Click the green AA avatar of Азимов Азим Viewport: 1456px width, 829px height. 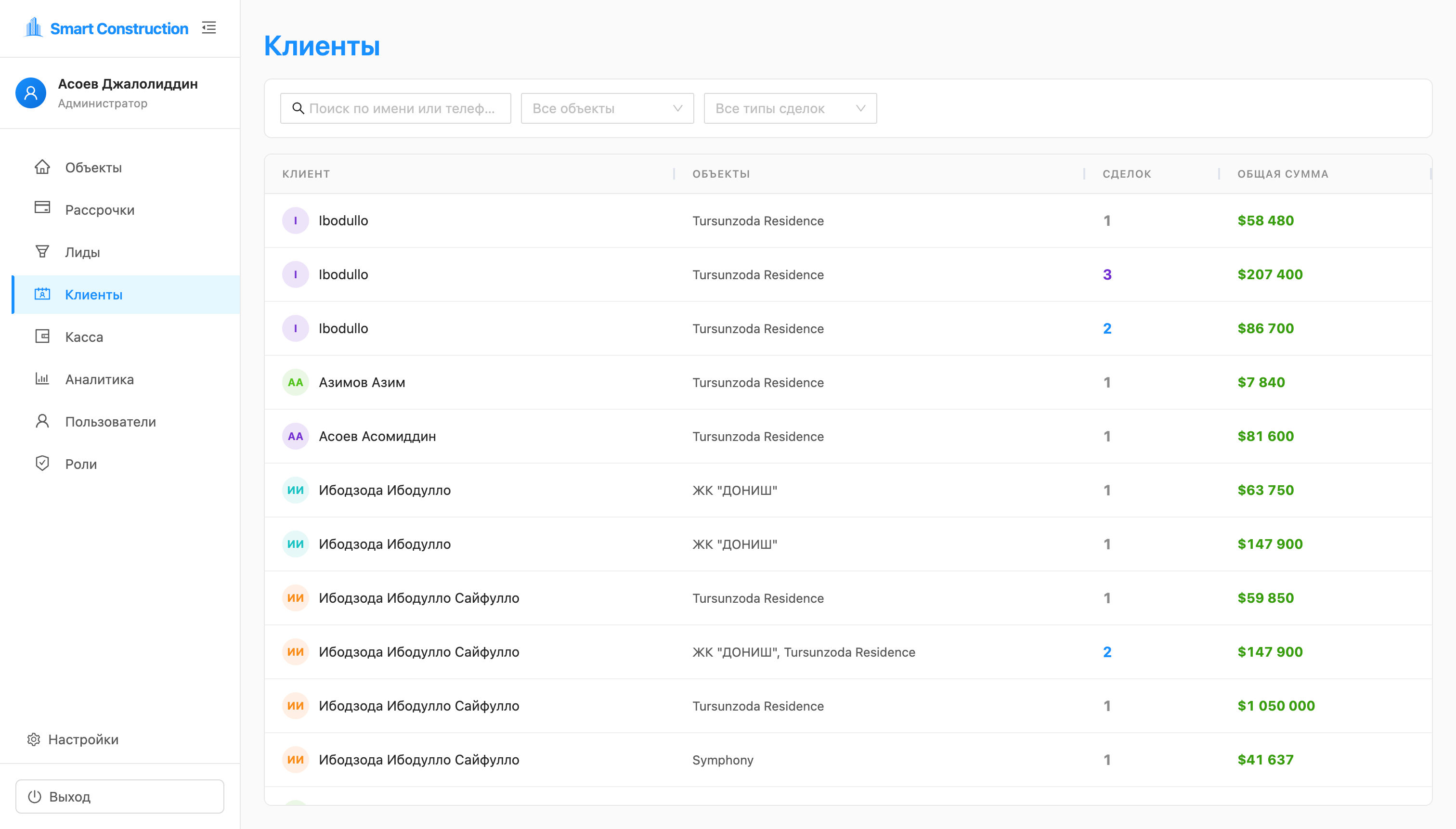pyautogui.click(x=296, y=382)
